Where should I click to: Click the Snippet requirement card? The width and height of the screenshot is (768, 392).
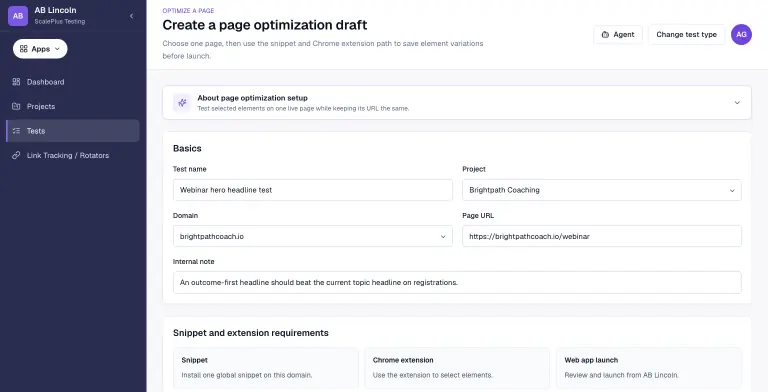tap(266, 368)
